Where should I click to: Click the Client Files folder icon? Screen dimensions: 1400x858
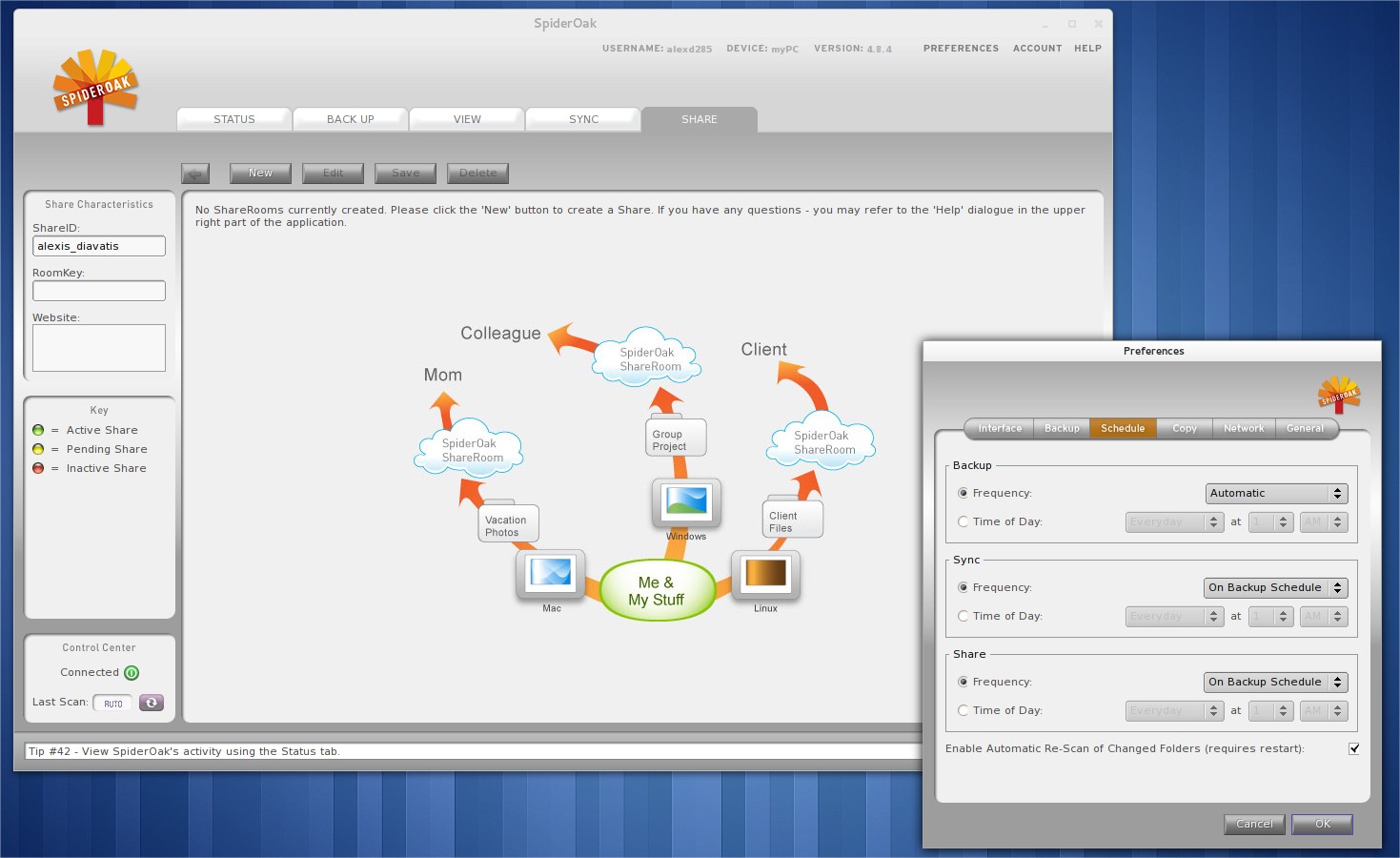(x=792, y=517)
